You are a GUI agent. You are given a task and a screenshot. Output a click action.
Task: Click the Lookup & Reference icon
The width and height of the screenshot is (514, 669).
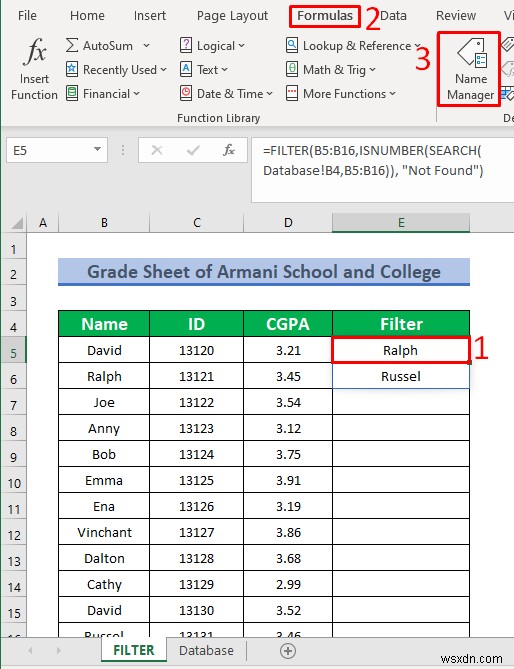[292, 45]
